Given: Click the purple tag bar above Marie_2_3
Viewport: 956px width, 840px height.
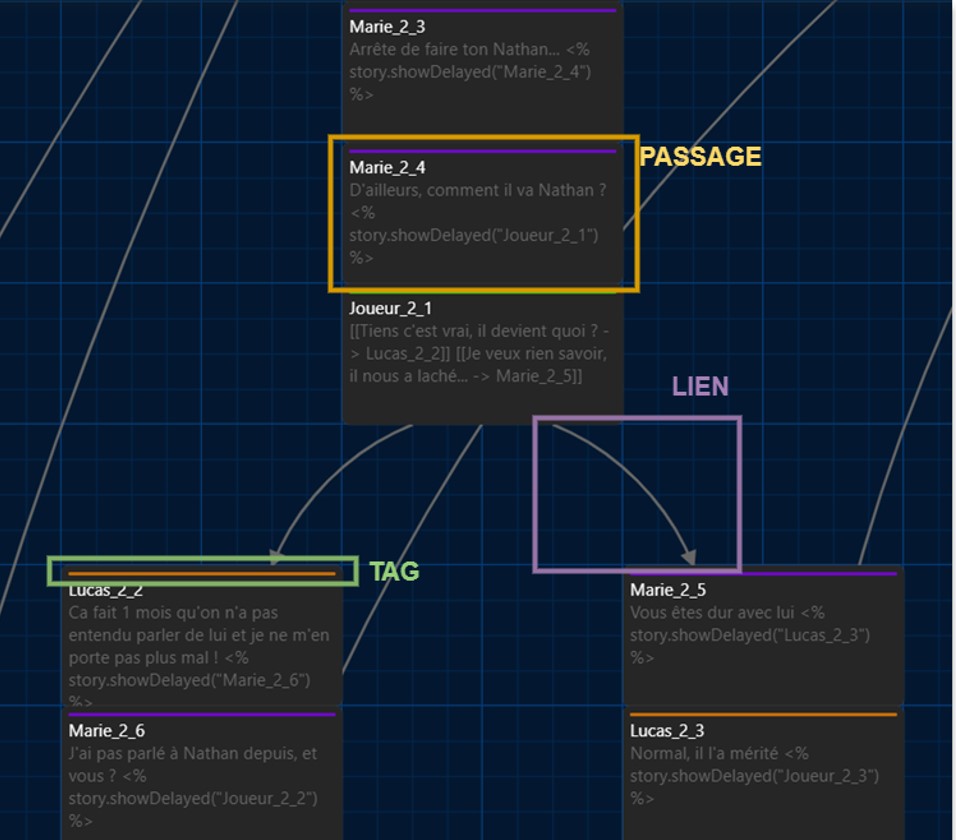Looking at the screenshot, I should tap(483, 10).
